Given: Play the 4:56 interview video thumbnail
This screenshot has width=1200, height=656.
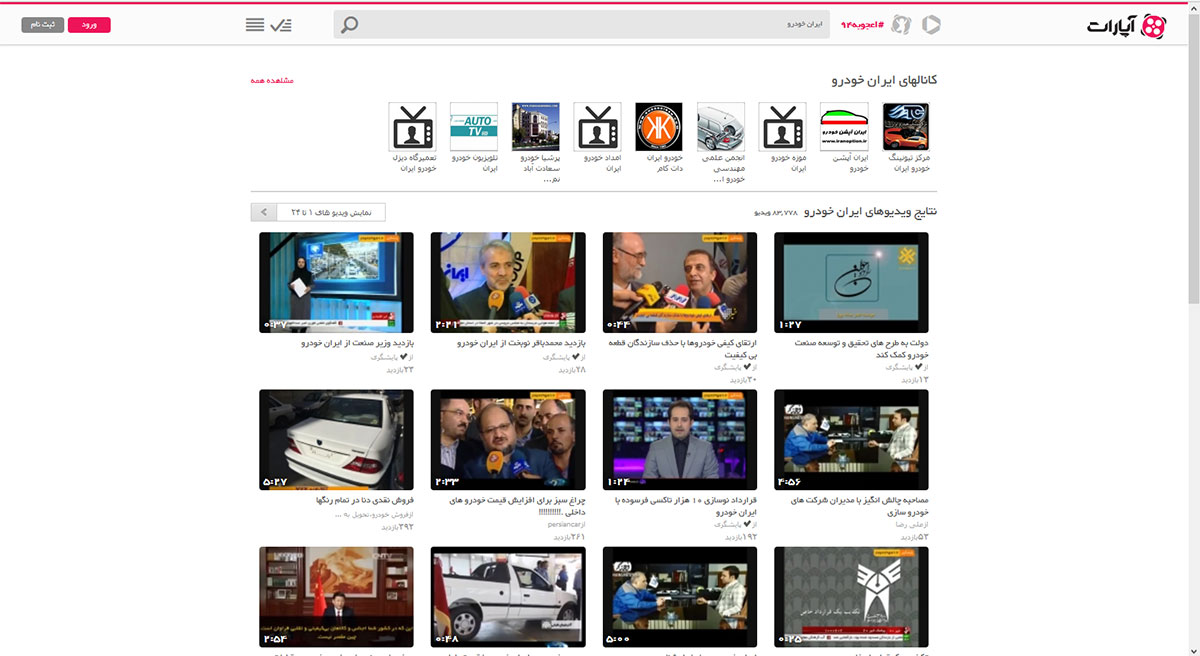Looking at the screenshot, I should point(851,439).
